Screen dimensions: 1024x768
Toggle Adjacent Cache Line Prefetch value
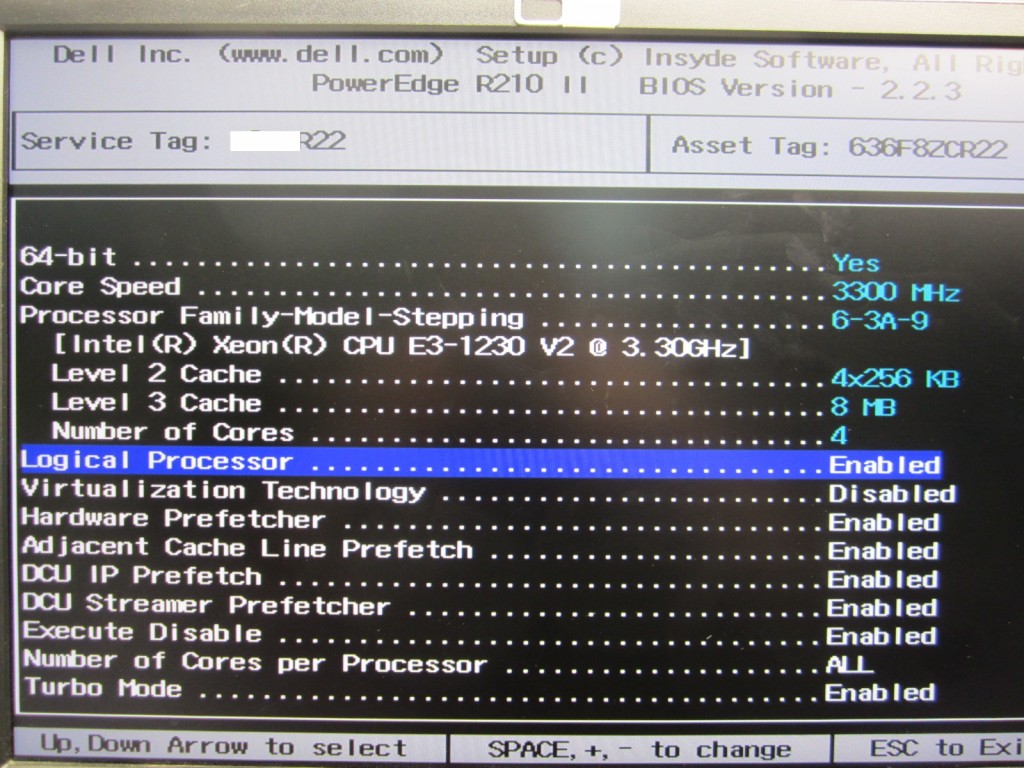883,551
